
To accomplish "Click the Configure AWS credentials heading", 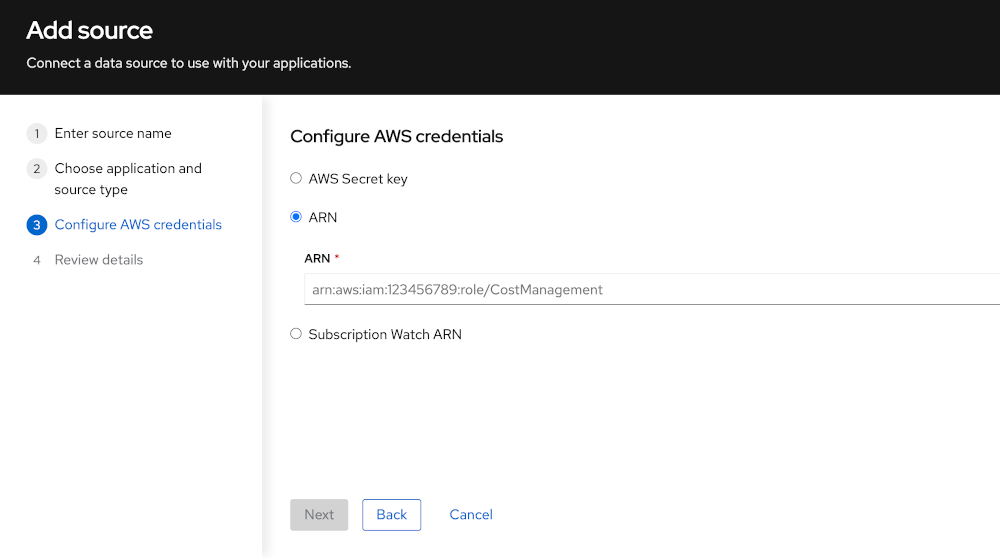I will [396, 136].
